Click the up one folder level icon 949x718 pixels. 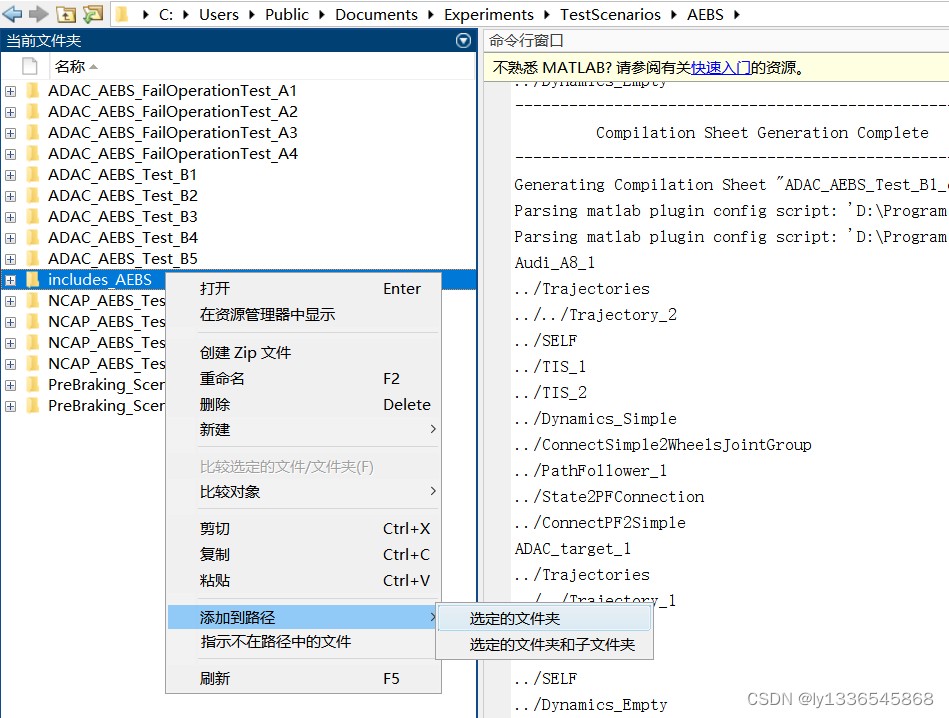pos(66,15)
